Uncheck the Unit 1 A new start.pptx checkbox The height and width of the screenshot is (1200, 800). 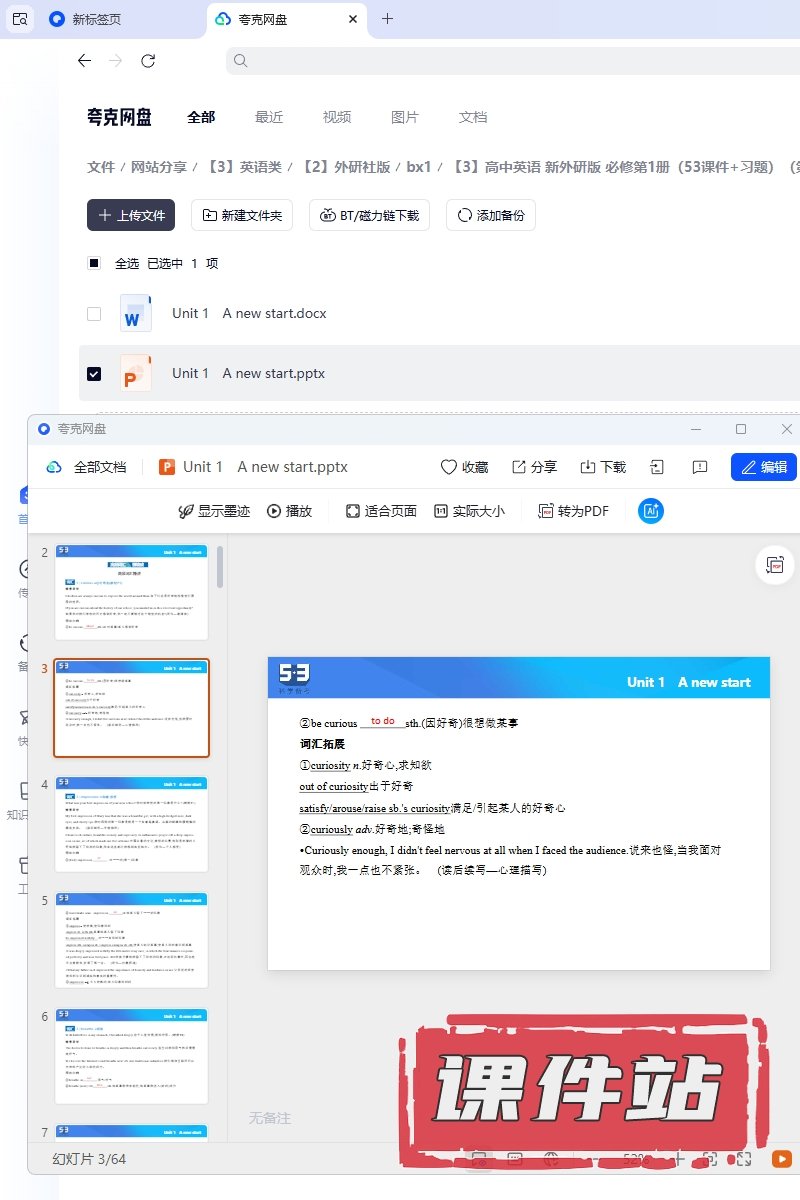94,373
